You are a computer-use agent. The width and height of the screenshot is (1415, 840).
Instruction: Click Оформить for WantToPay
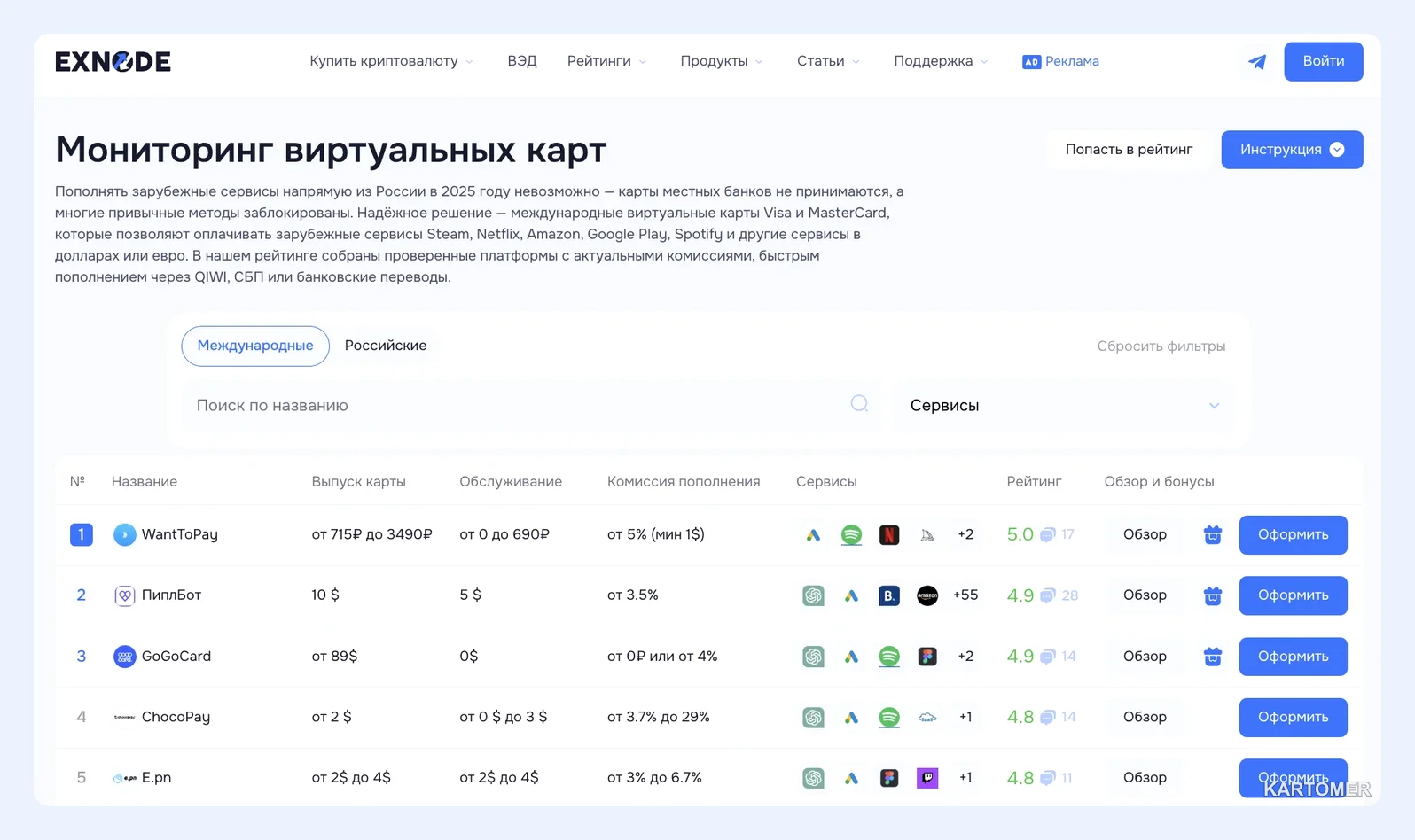pyautogui.click(x=1293, y=535)
